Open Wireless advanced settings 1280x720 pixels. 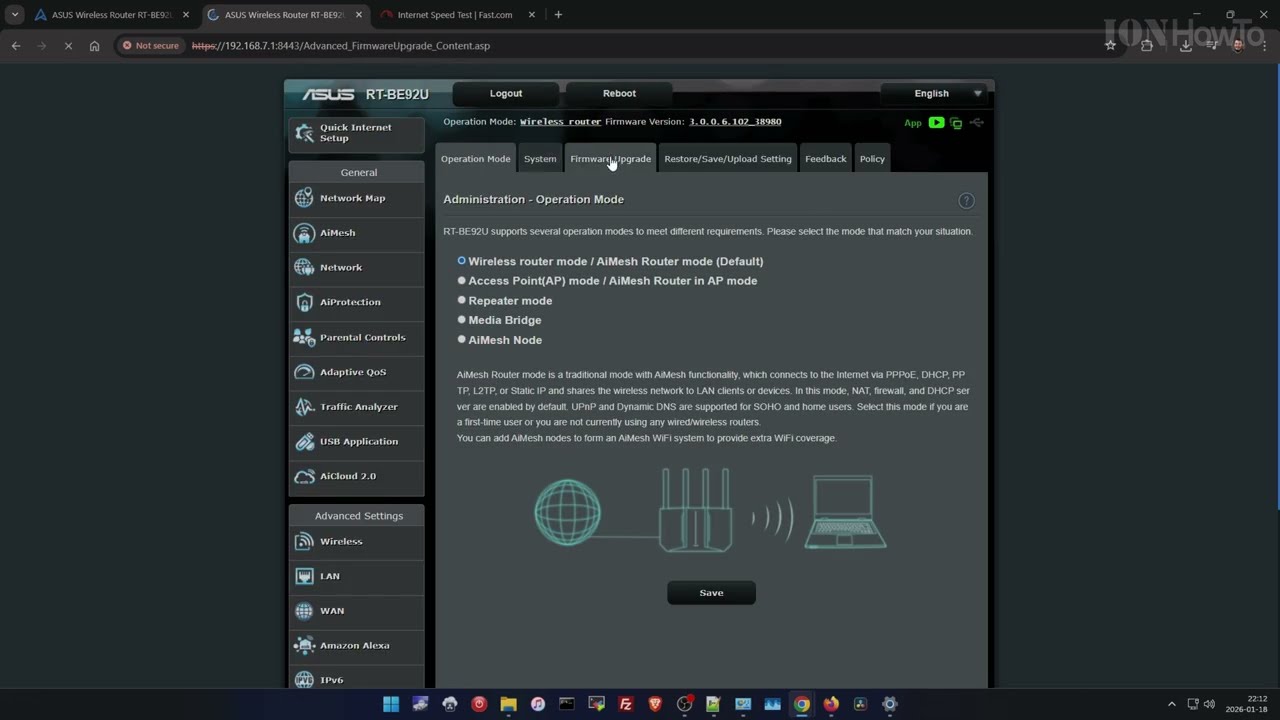(356, 541)
